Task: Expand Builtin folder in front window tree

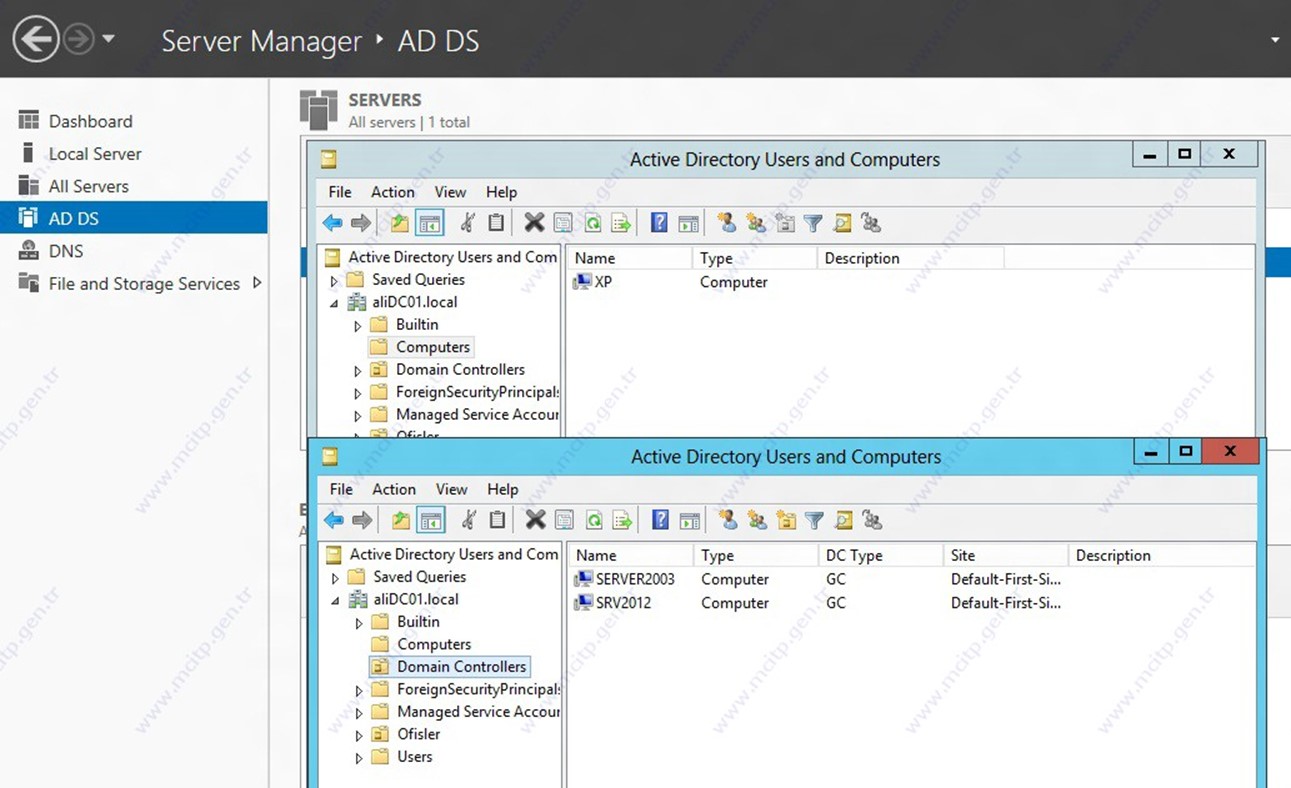Action: click(359, 623)
